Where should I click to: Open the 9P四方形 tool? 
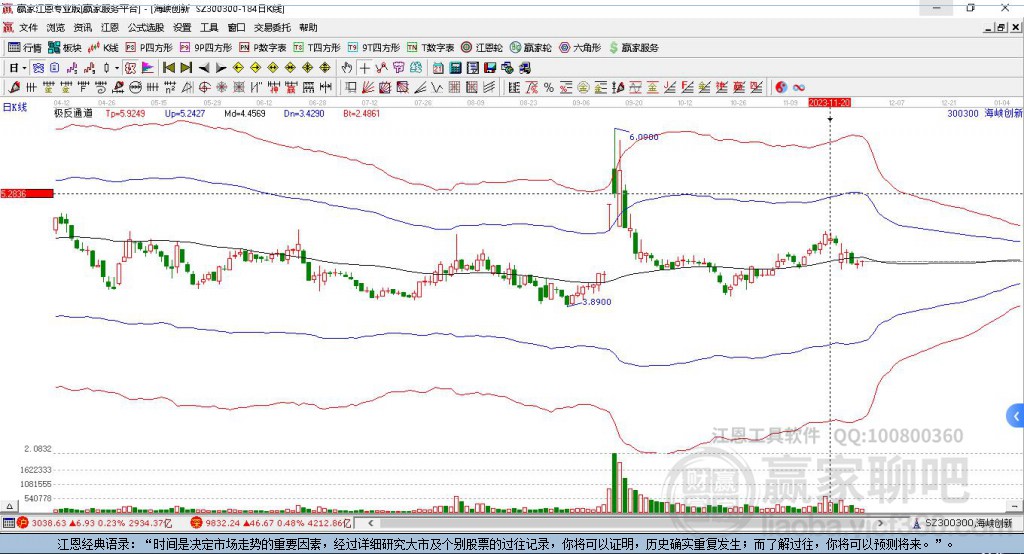point(206,48)
